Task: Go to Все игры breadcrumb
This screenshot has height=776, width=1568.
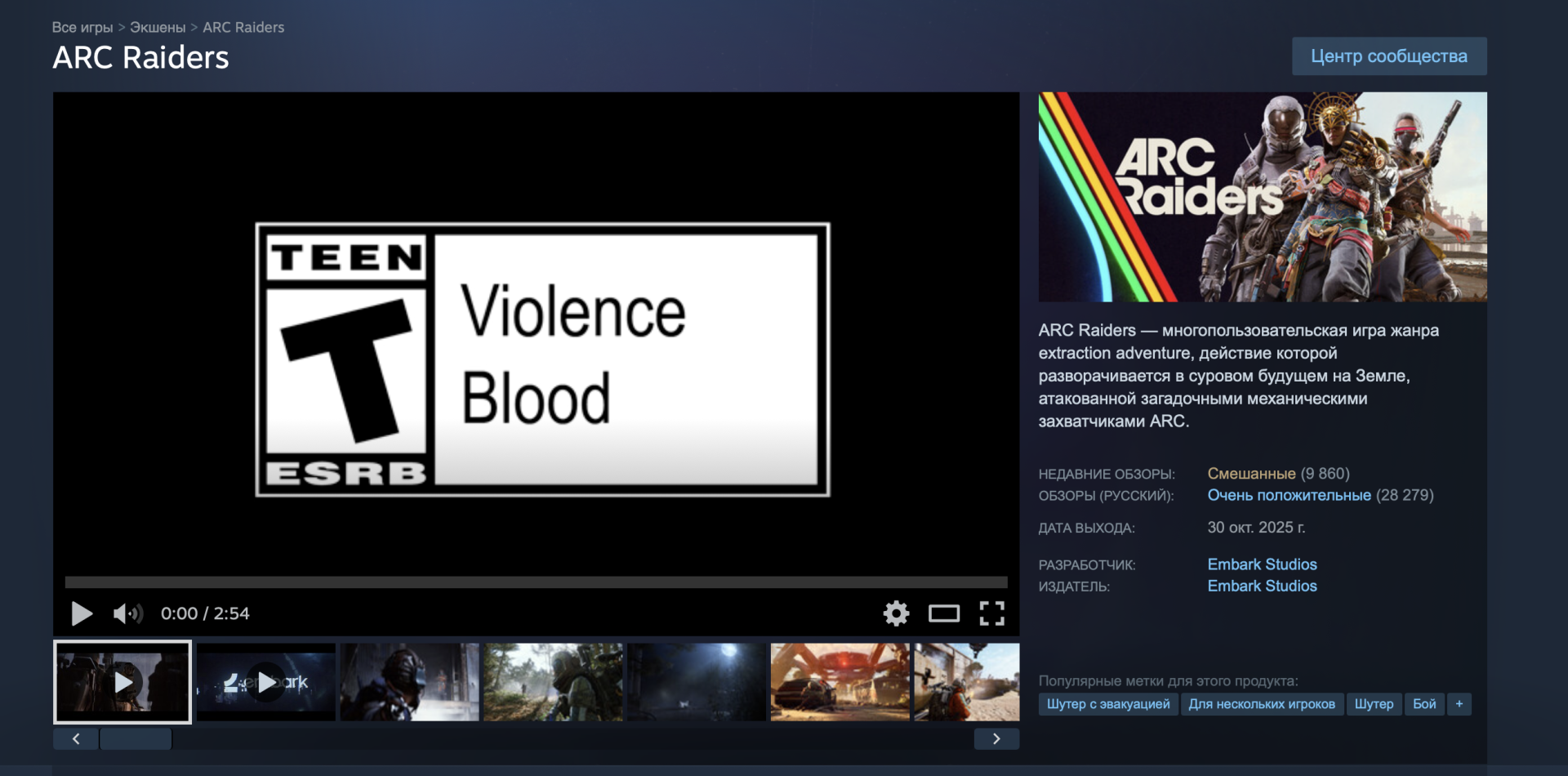Action: (x=82, y=27)
